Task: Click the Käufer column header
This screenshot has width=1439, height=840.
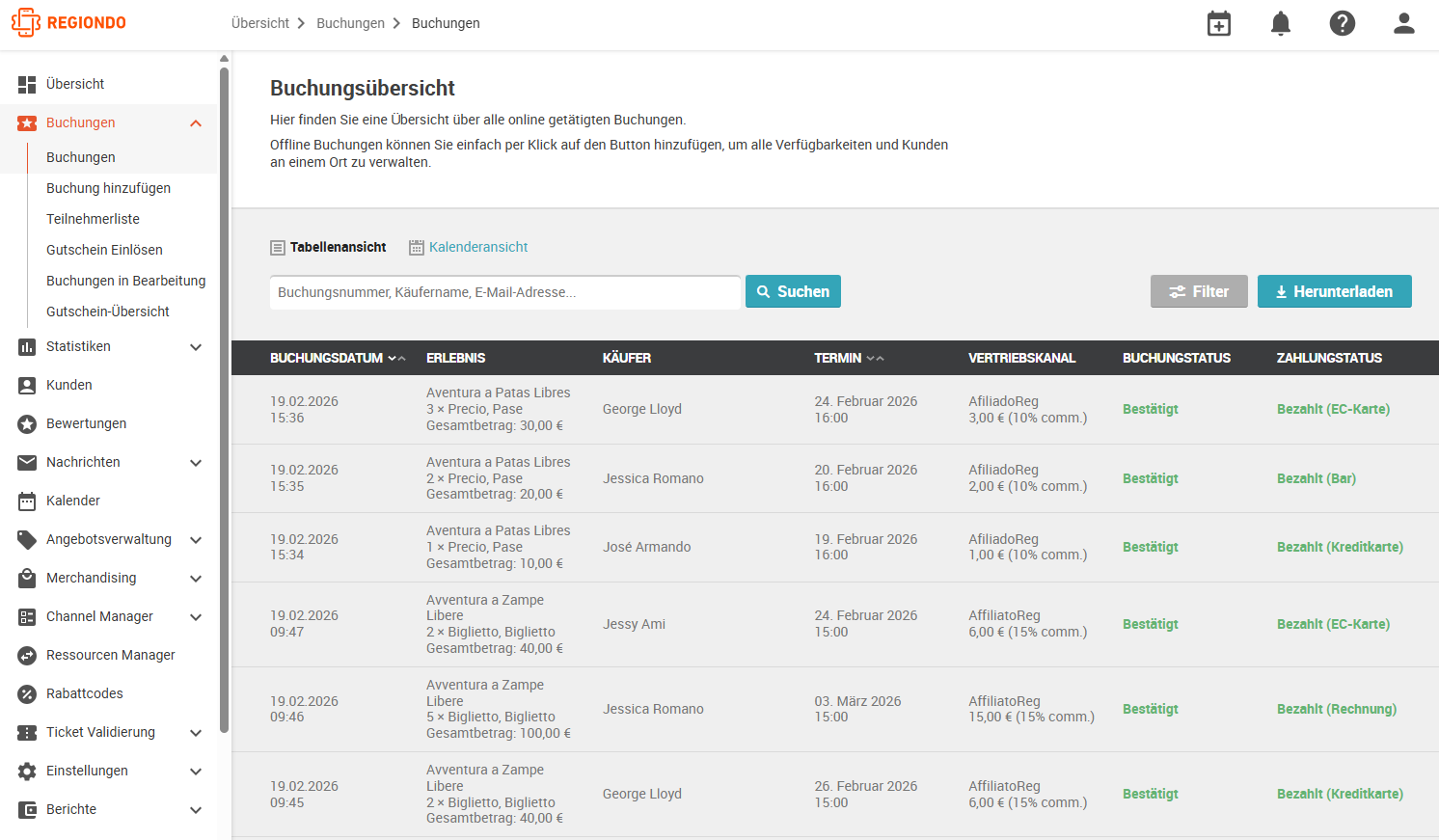Action: tap(626, 358)
